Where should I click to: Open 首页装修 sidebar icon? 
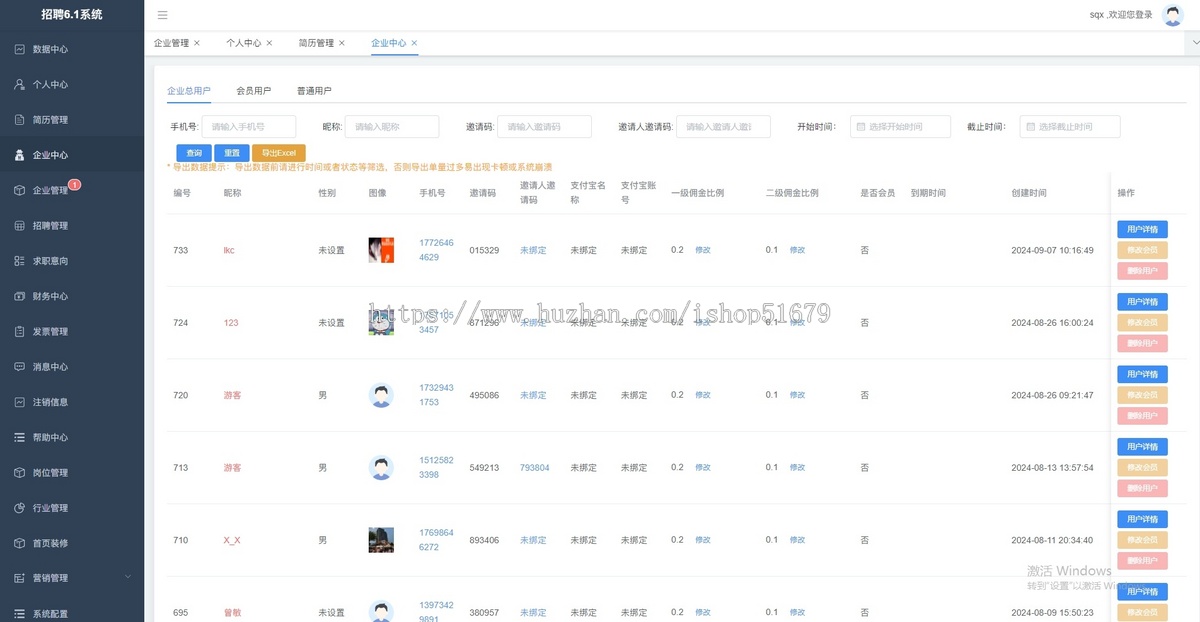[x=20, y=543]
